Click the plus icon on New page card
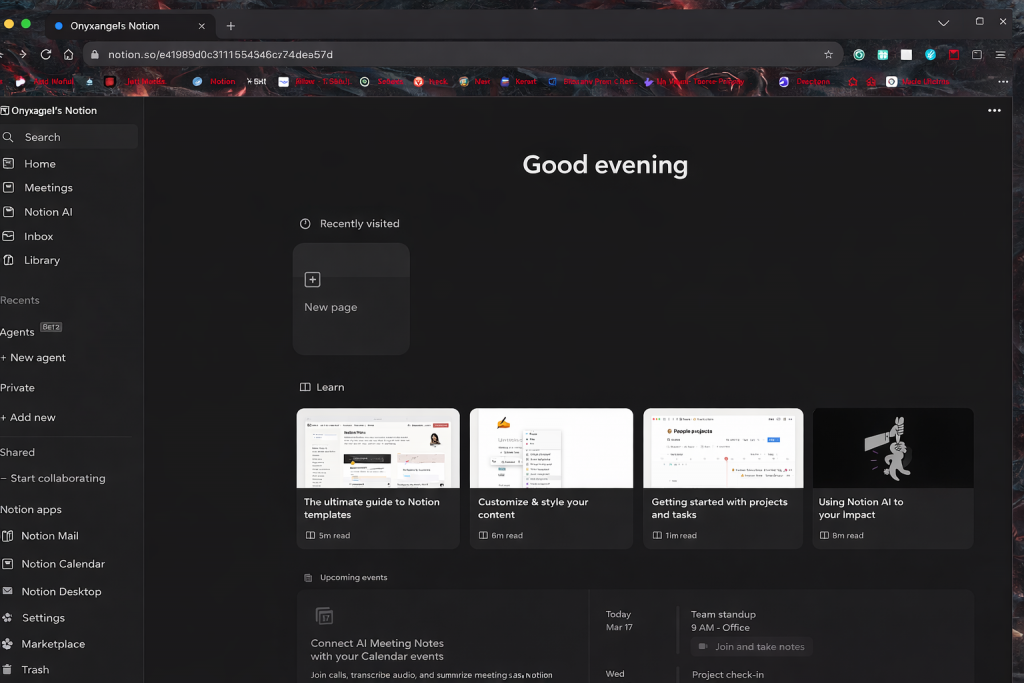Screen dimensions: 1024x683 [312, 279]
